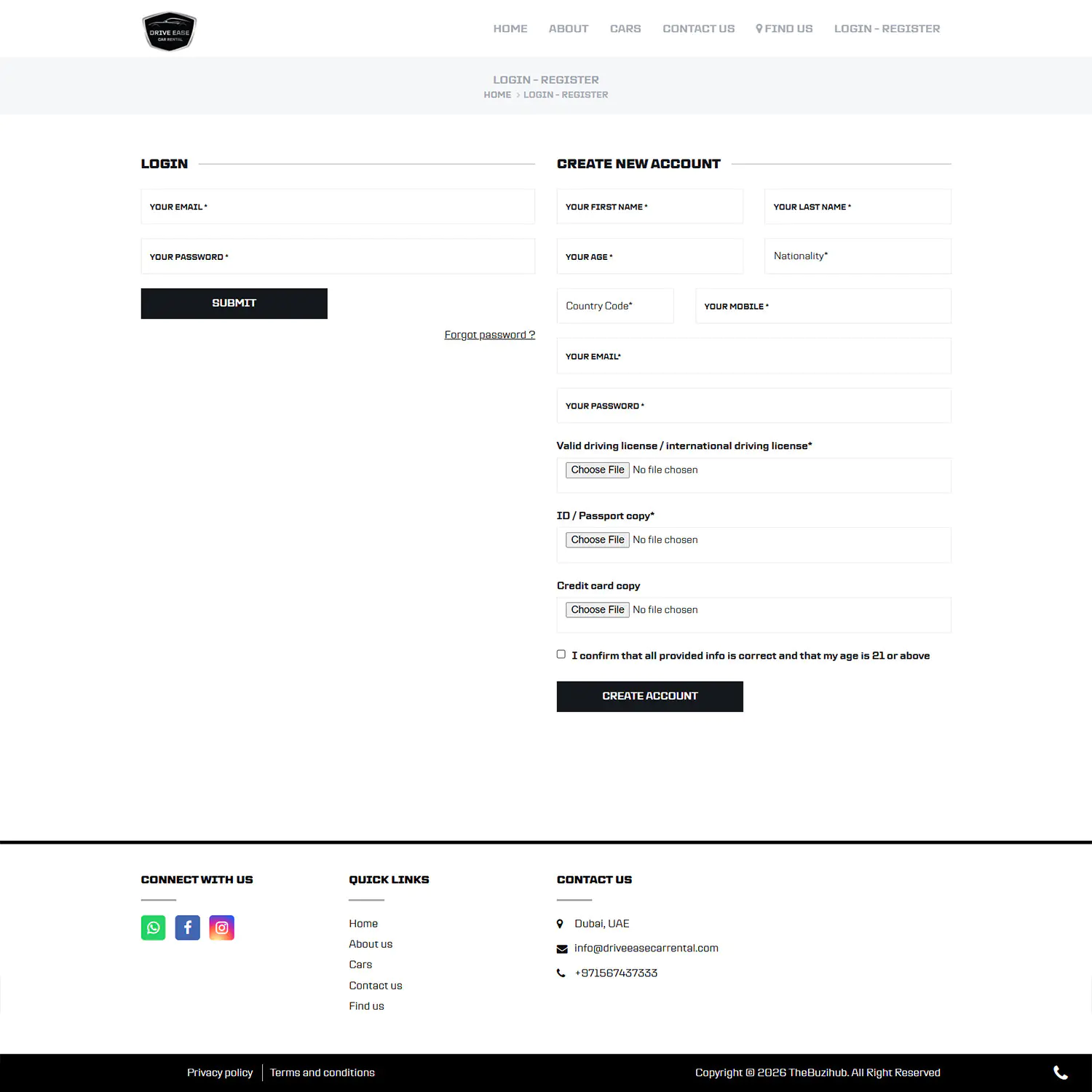
Task: Open the Privacy policy footer link
Action: [x=220, y=1073]
